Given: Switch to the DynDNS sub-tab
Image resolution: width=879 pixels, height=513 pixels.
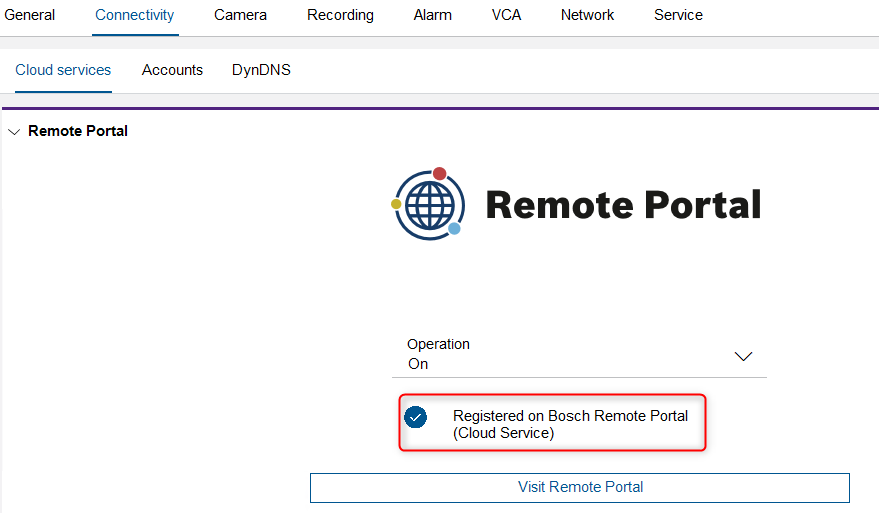Looking at the screenshot, I should click(261, 70).
